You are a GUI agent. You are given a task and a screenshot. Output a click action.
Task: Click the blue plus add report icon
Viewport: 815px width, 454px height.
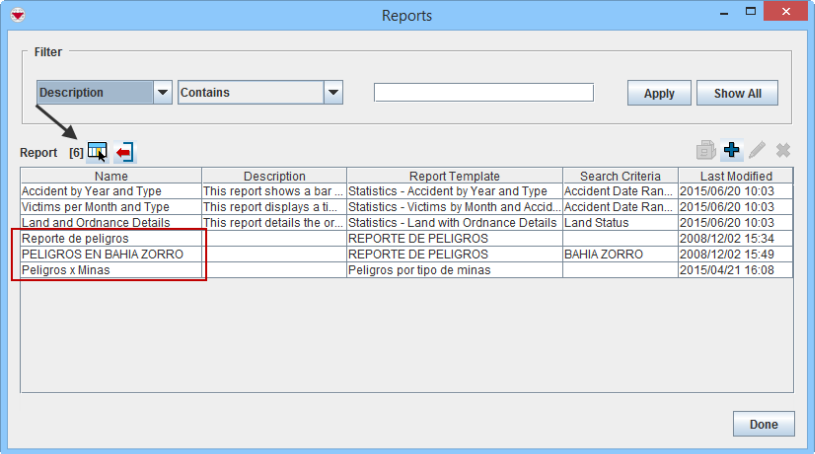click(732, 150)
